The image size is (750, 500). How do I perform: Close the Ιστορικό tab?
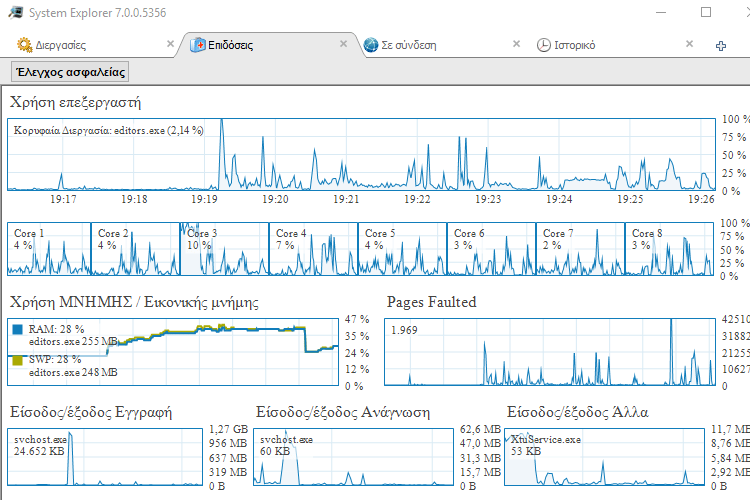click(x=689, y=44)
